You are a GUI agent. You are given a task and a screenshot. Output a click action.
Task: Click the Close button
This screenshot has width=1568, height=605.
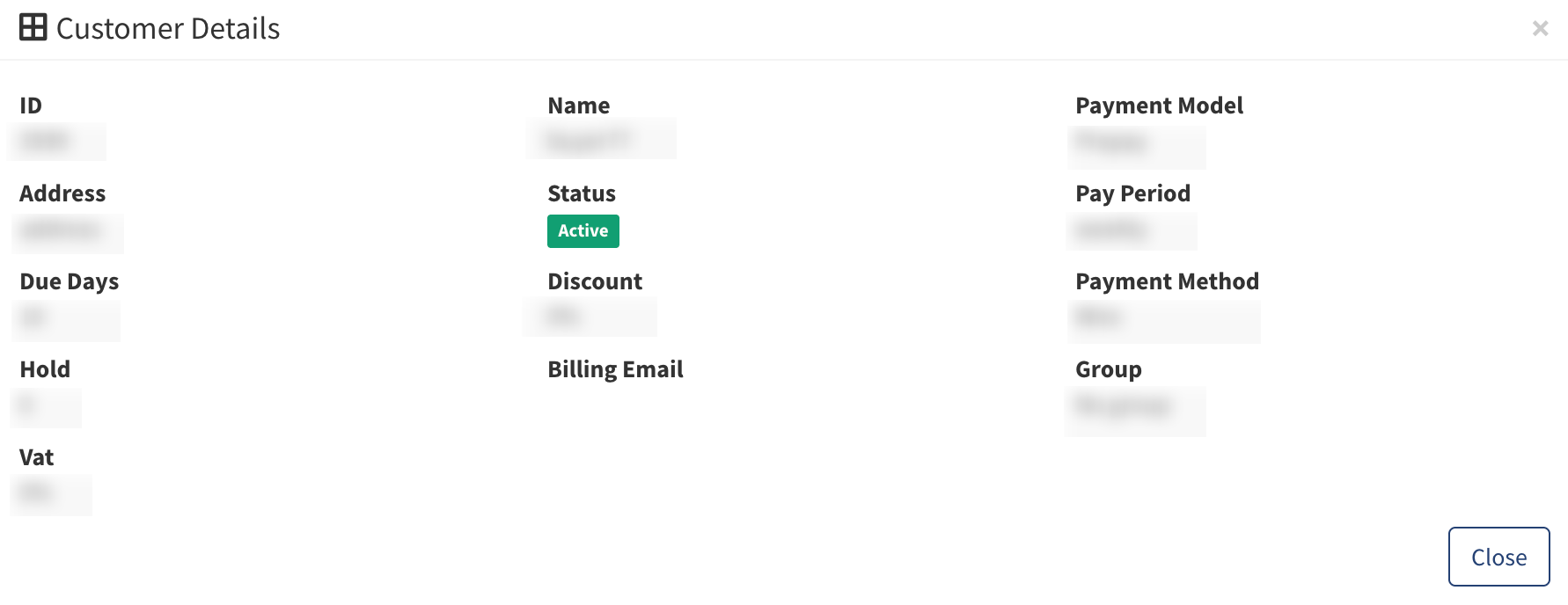coord(1498,557)
